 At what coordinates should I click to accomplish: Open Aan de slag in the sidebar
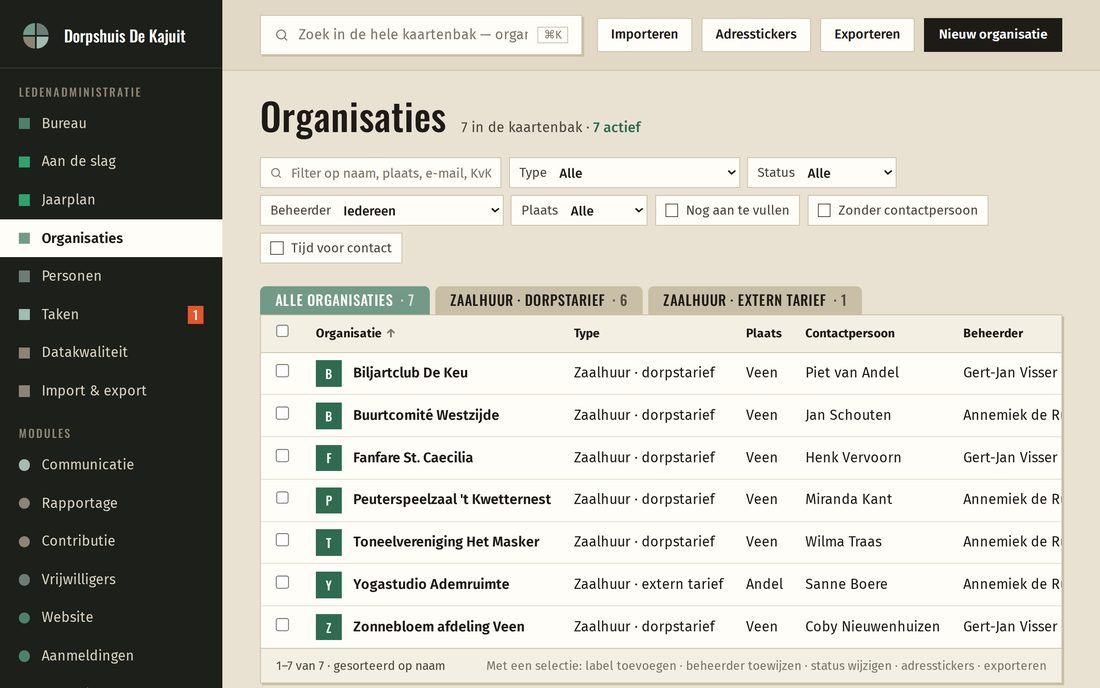pyautogui.click(x=111, y=161)
